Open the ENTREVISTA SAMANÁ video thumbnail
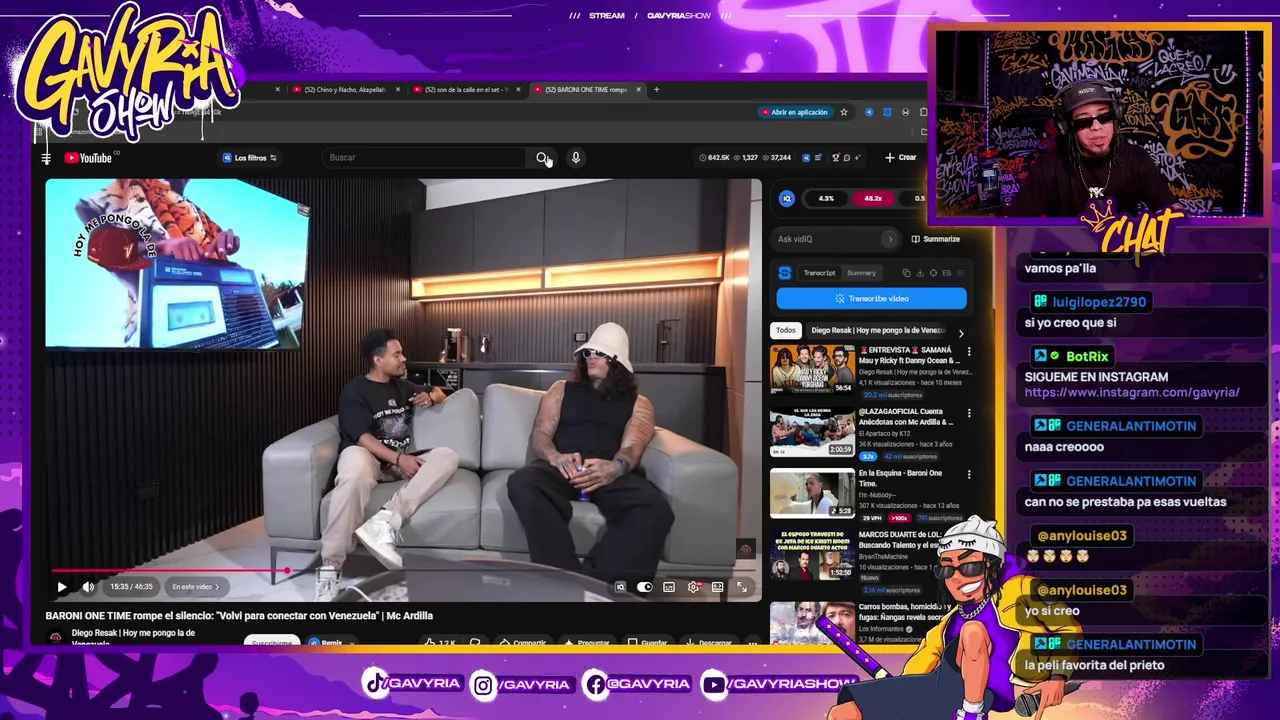Screen dimensions: 1280x720 point(812,369)
